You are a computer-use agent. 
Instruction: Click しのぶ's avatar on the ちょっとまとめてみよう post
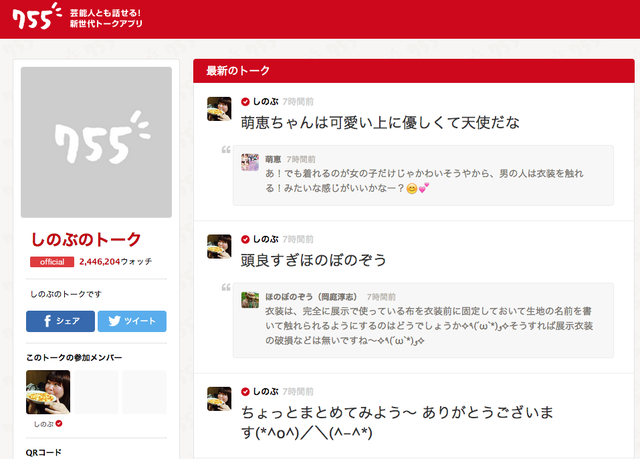click(219, 399)
